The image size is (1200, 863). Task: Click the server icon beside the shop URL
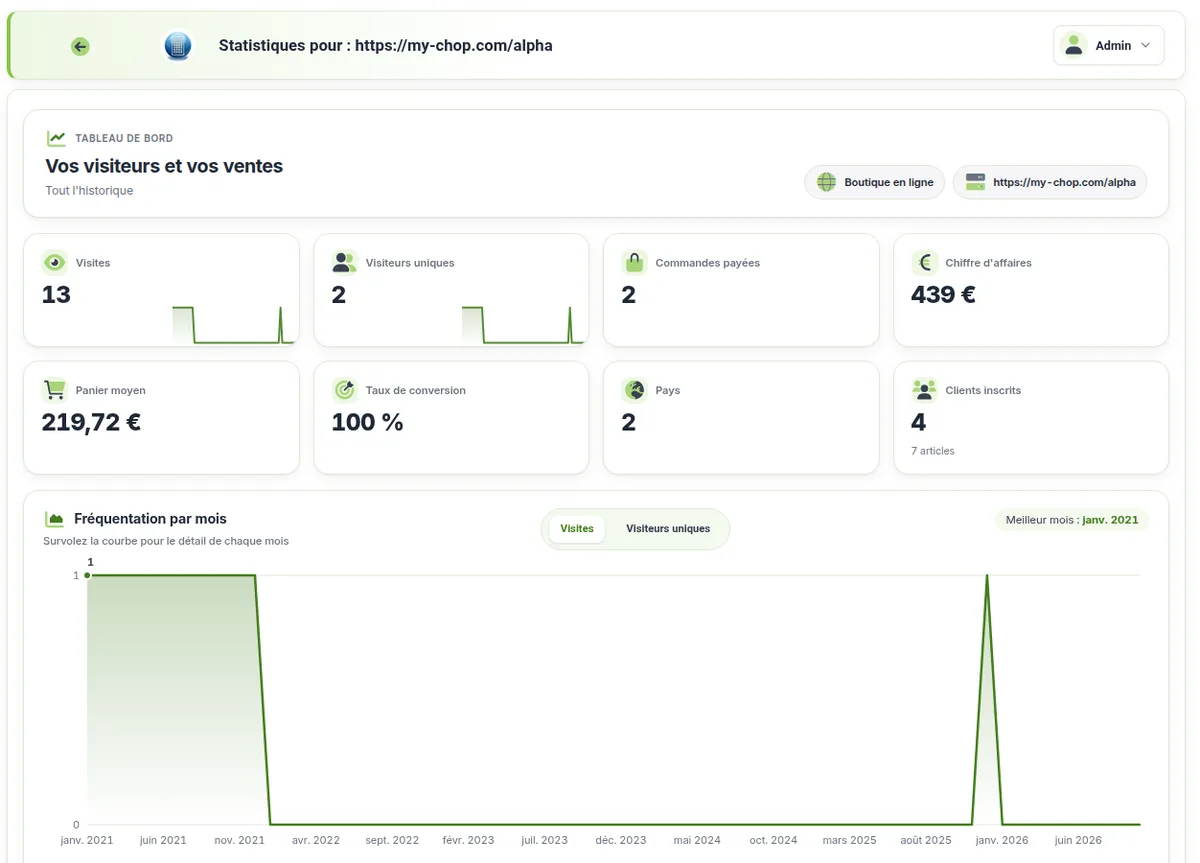coord(975,182)
